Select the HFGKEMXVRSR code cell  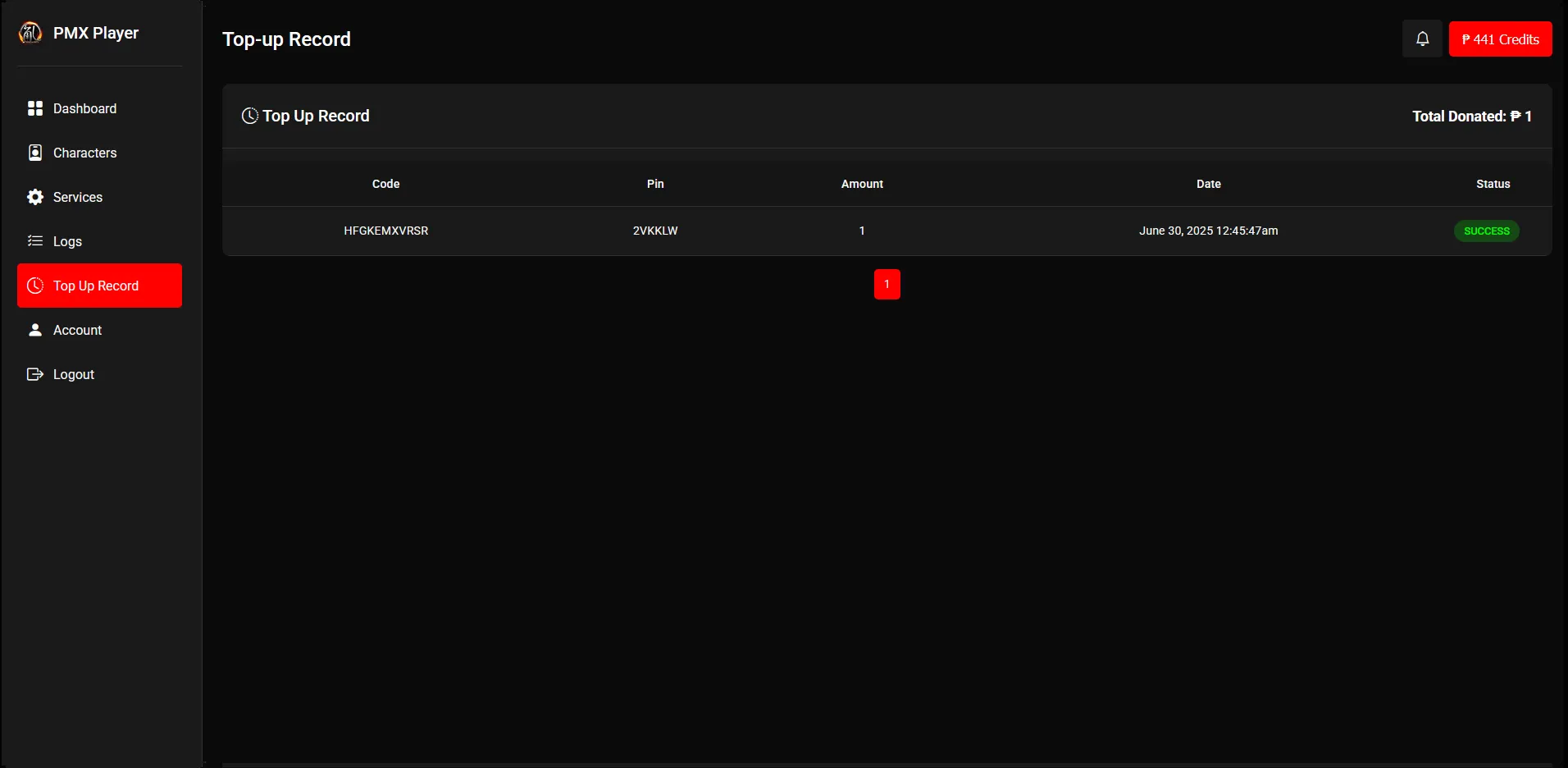click(x=385, y=231)
